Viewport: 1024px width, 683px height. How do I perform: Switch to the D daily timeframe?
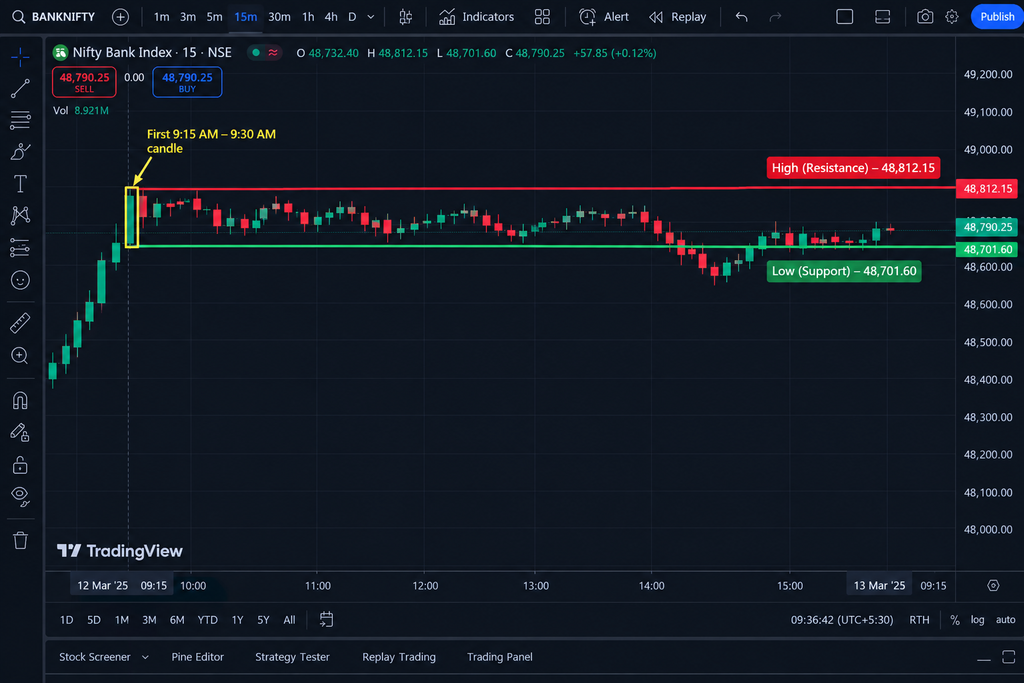click(352, 17)
